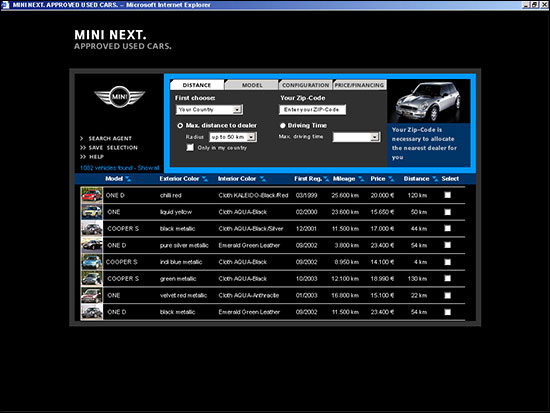Click Model column header text
Viewport: 550px width, 413px height.
click(x=114, y=179)
